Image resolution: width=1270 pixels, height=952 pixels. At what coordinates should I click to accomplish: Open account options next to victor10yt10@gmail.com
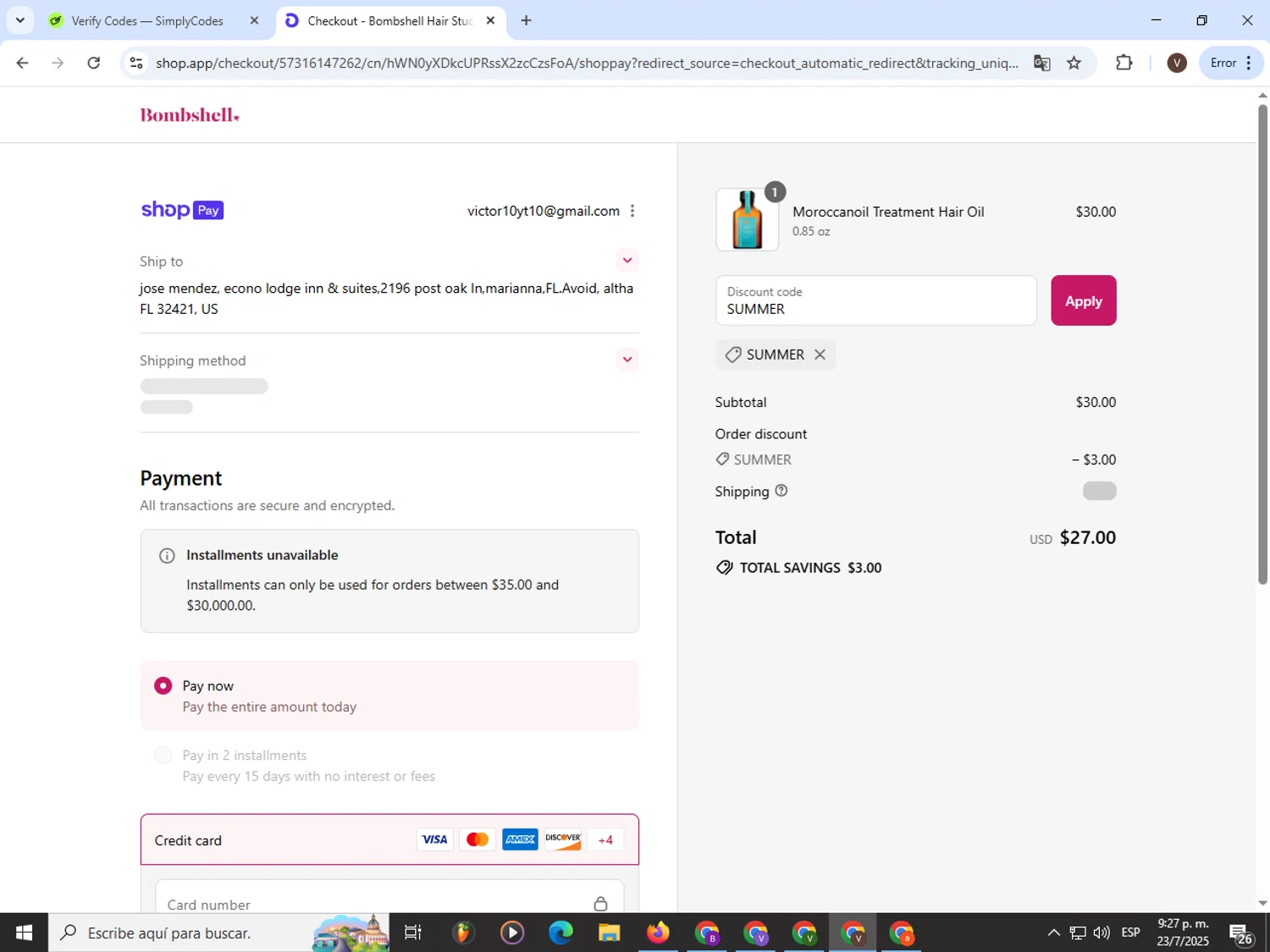[632, 211]
